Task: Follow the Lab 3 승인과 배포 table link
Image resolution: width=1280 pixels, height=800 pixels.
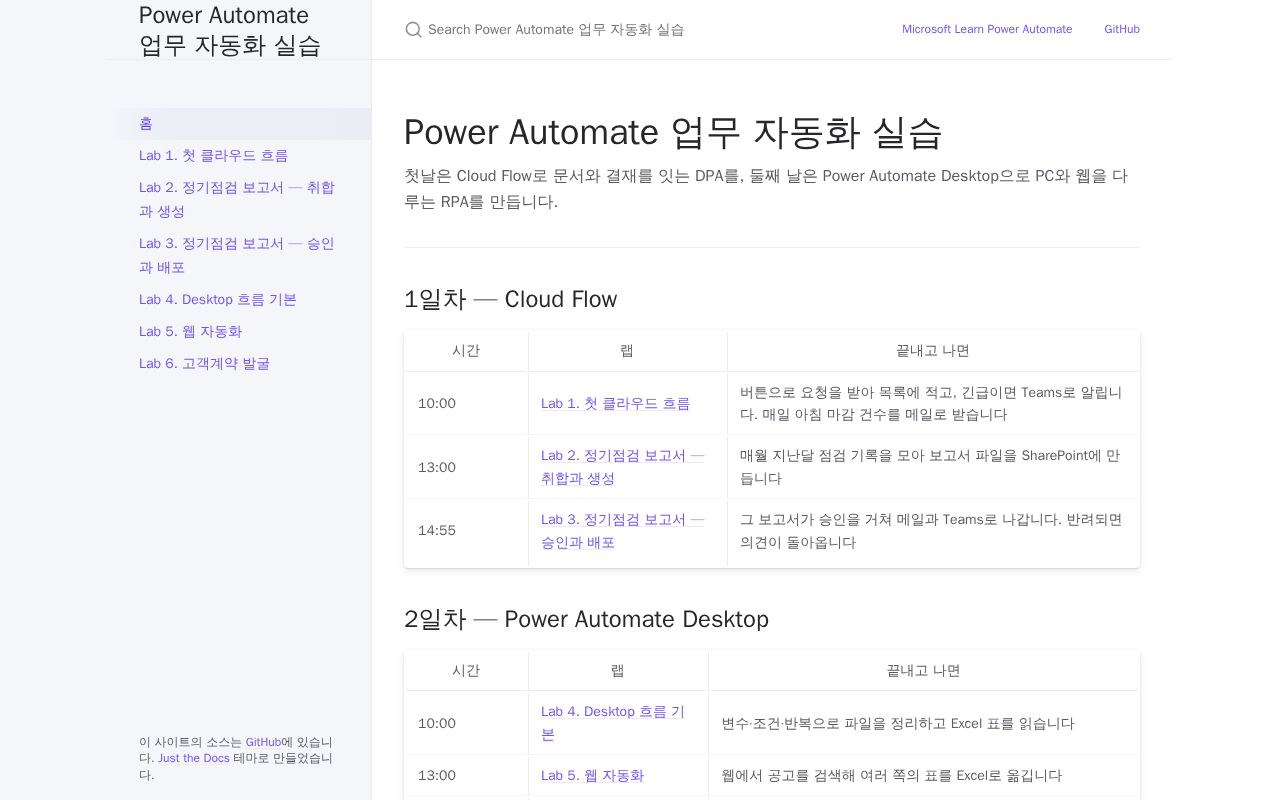Action: coord(623,531)
